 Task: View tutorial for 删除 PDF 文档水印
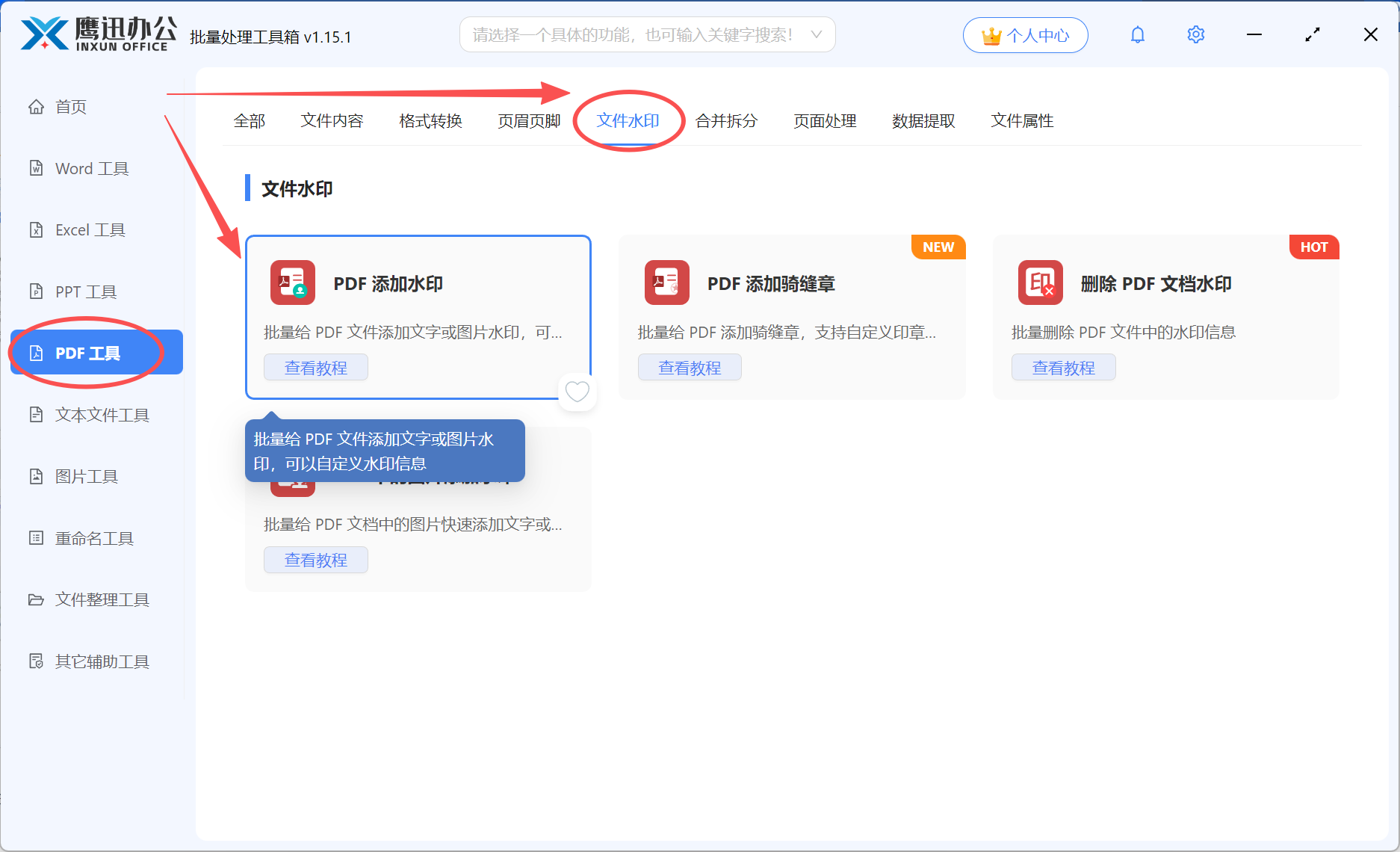click(x=1063, y=368)
